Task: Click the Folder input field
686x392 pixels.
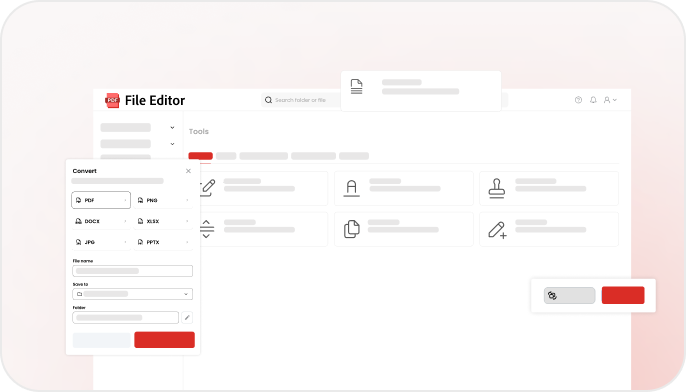Action: pyautogui.click(x=126, y=318)
